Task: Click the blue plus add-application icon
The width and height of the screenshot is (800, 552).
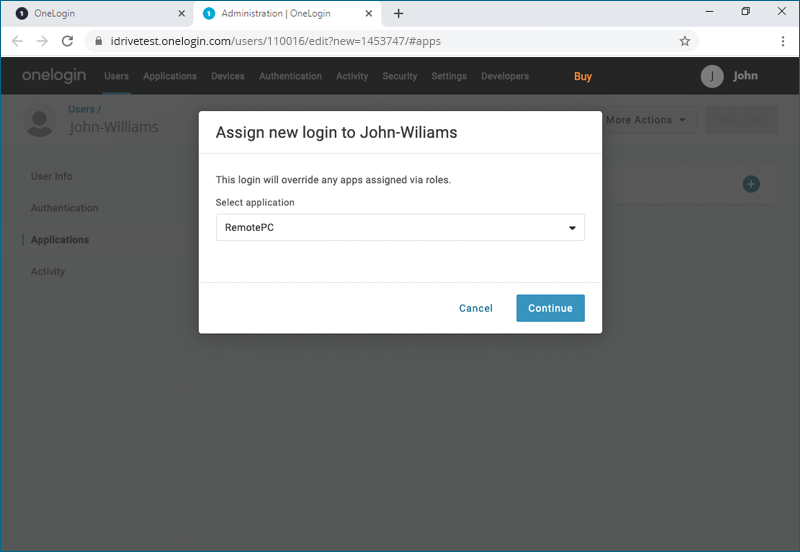Action: click(751, 184)
